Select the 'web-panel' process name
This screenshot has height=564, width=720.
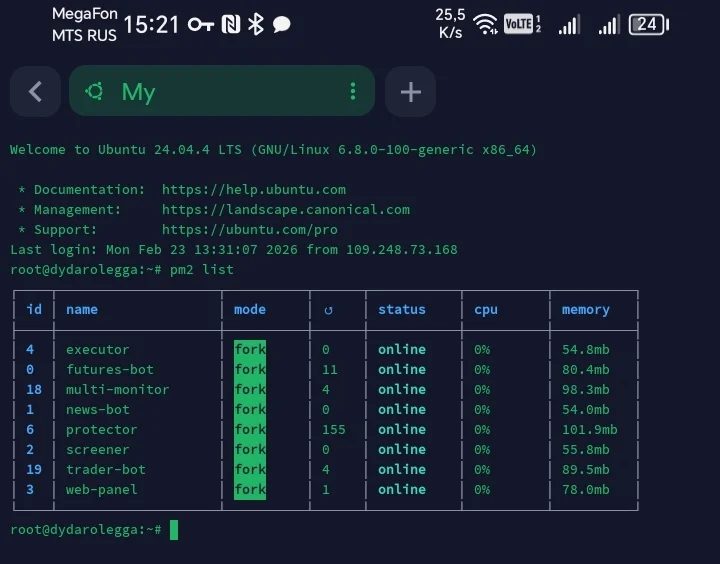point(101,490)
